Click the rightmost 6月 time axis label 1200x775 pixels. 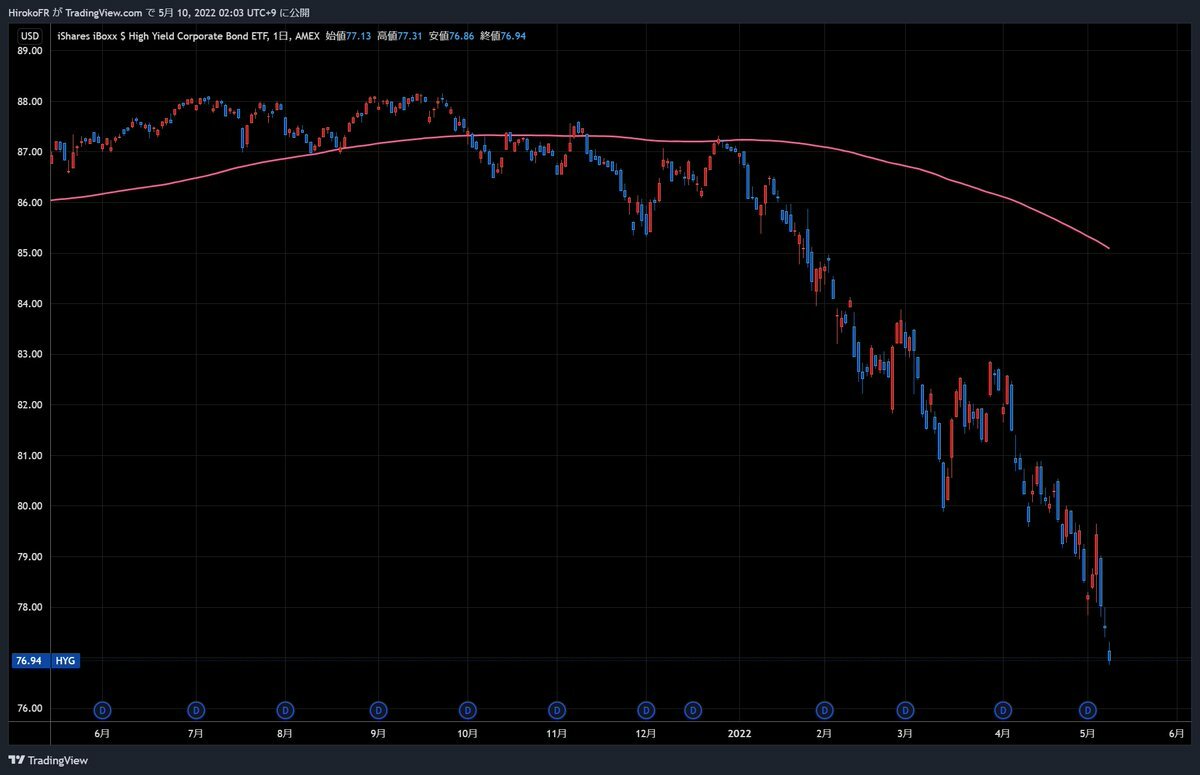(1176, 733)
